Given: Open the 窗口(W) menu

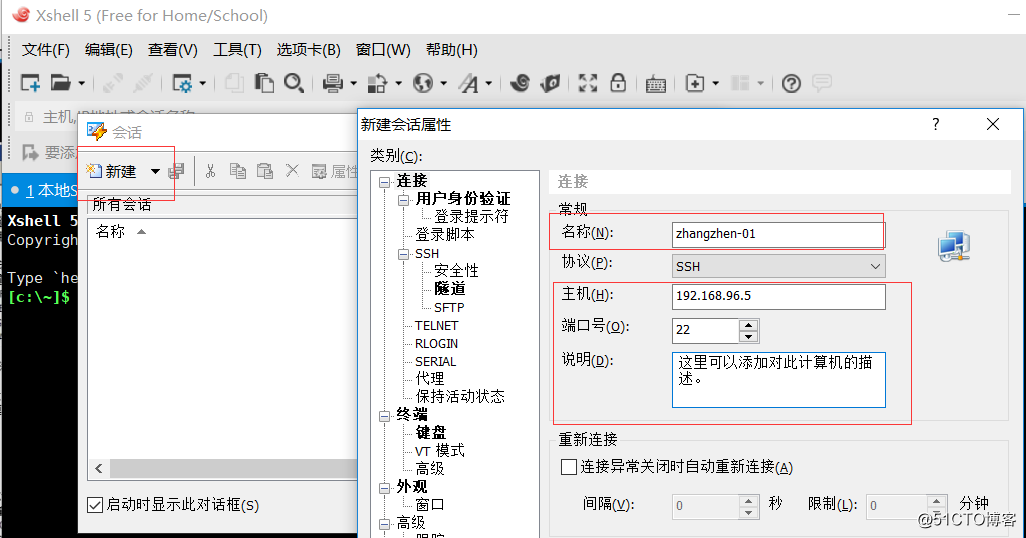Looking at the screenshot, I should [x=383, y=50].
